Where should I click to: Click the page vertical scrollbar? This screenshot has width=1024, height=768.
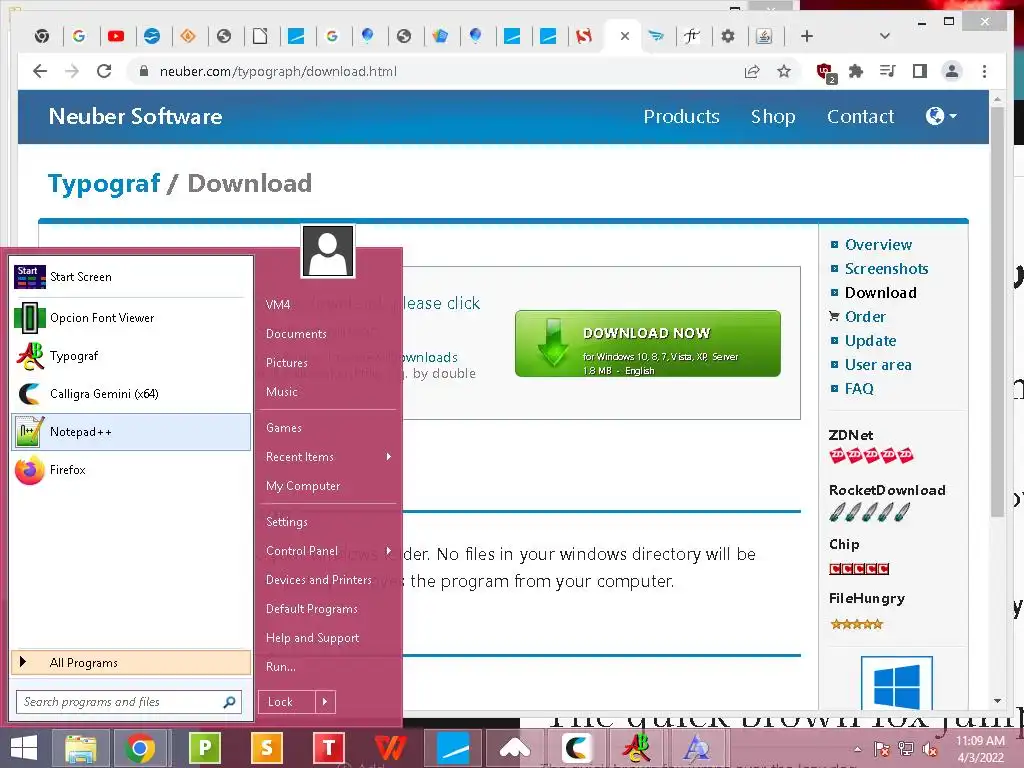(997, 313)
